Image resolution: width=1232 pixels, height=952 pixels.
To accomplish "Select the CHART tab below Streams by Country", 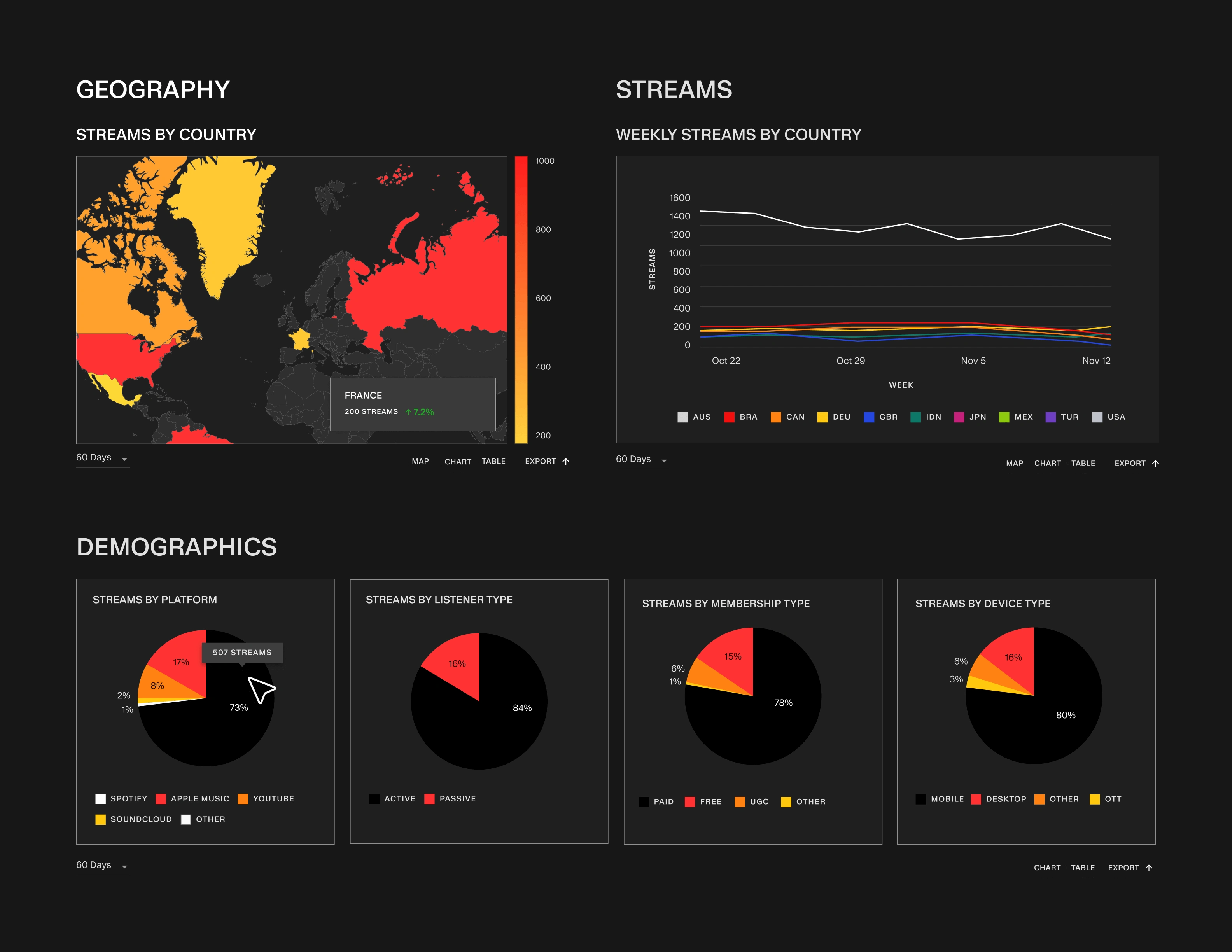I will point(458,461).
